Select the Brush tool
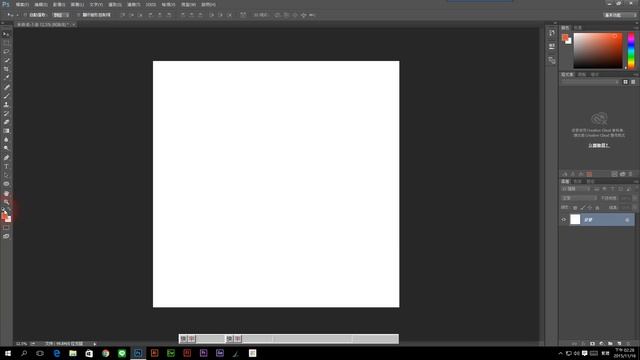 [6, 96]
